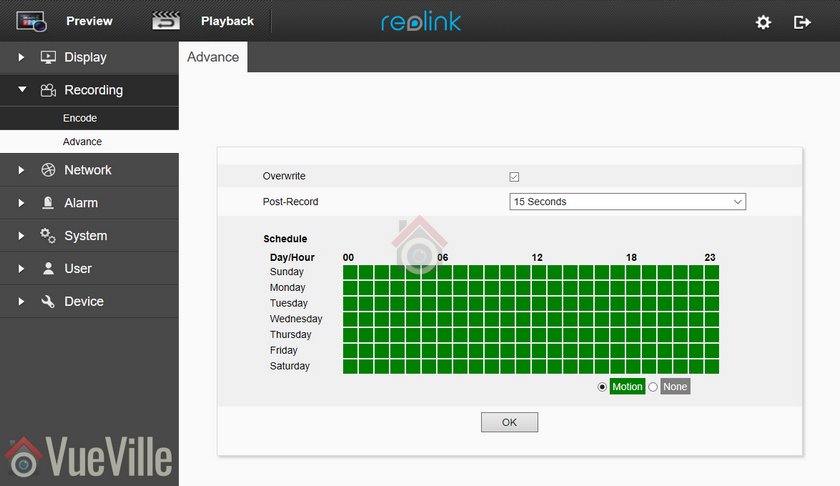This screenshot has height=486, width=840.
Task: Click the green Motion legend label
Action: pos(627,387)
